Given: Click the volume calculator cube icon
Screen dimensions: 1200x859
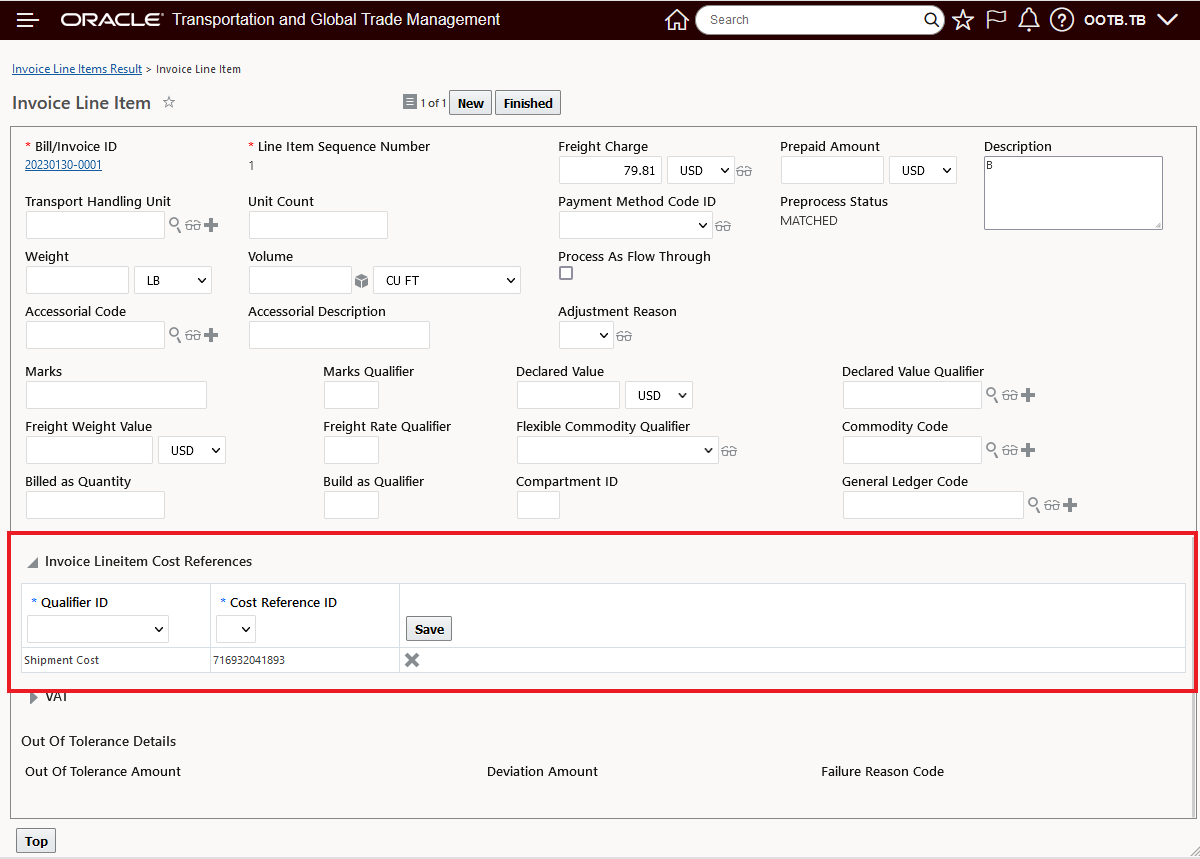Looking at the screenshot, I should point(362,281).
